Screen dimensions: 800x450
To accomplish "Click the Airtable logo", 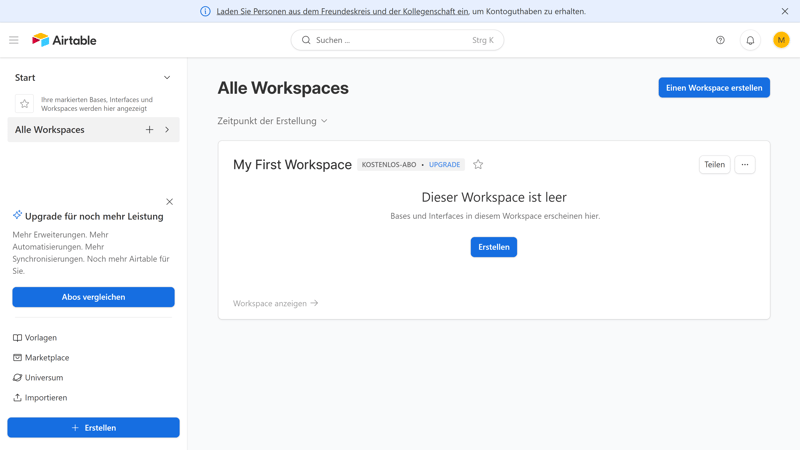I will point(64,40).
